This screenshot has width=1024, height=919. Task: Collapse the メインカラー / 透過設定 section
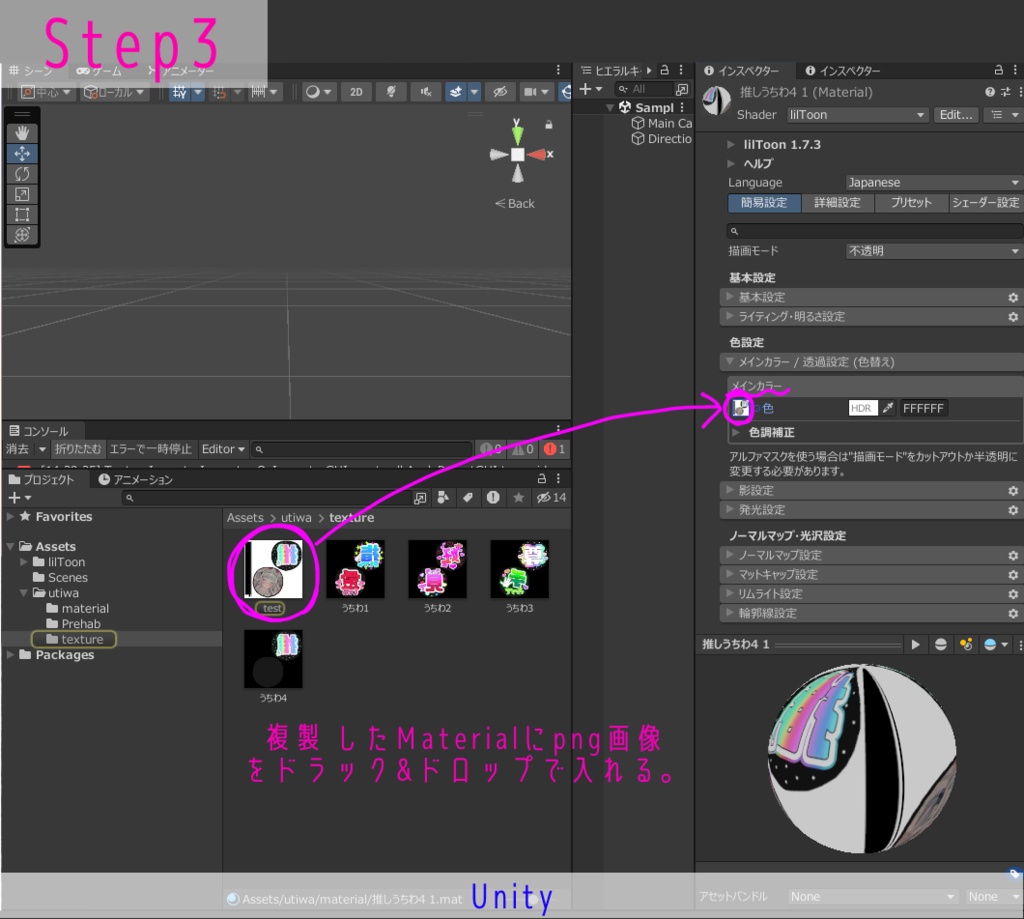(x=872, y=362)
